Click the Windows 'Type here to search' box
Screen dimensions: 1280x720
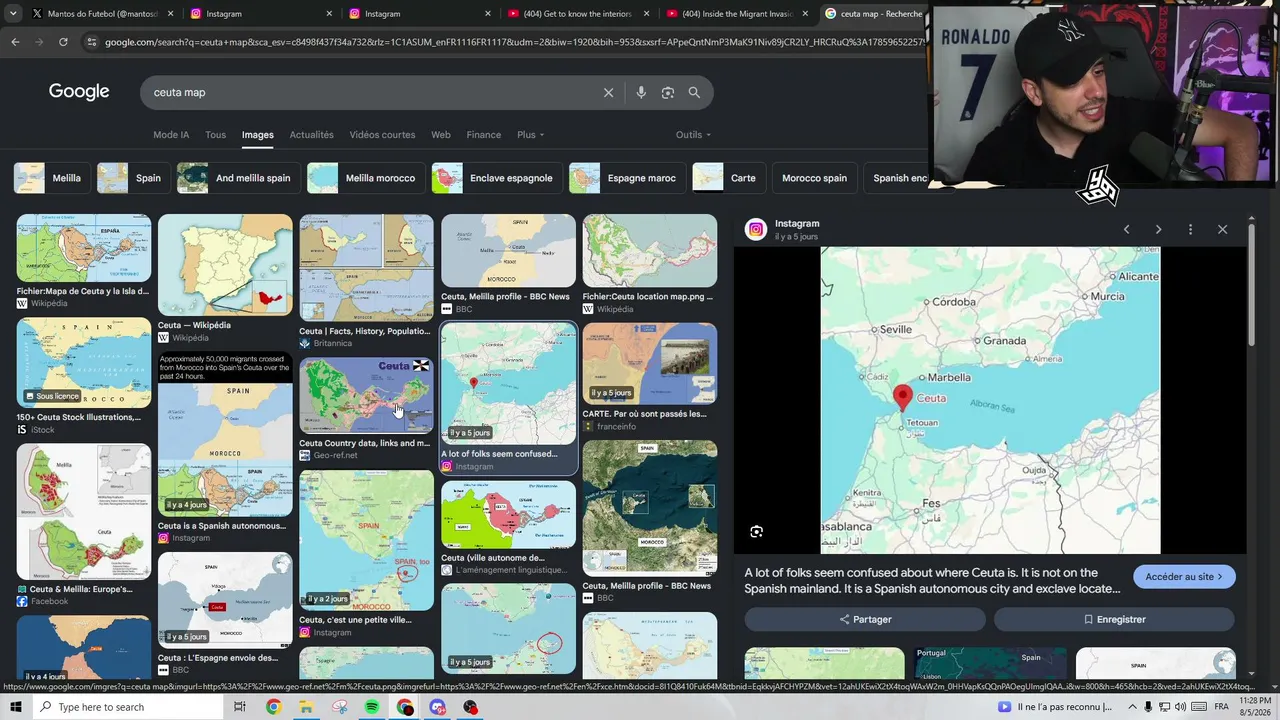(x=128, y=707)
